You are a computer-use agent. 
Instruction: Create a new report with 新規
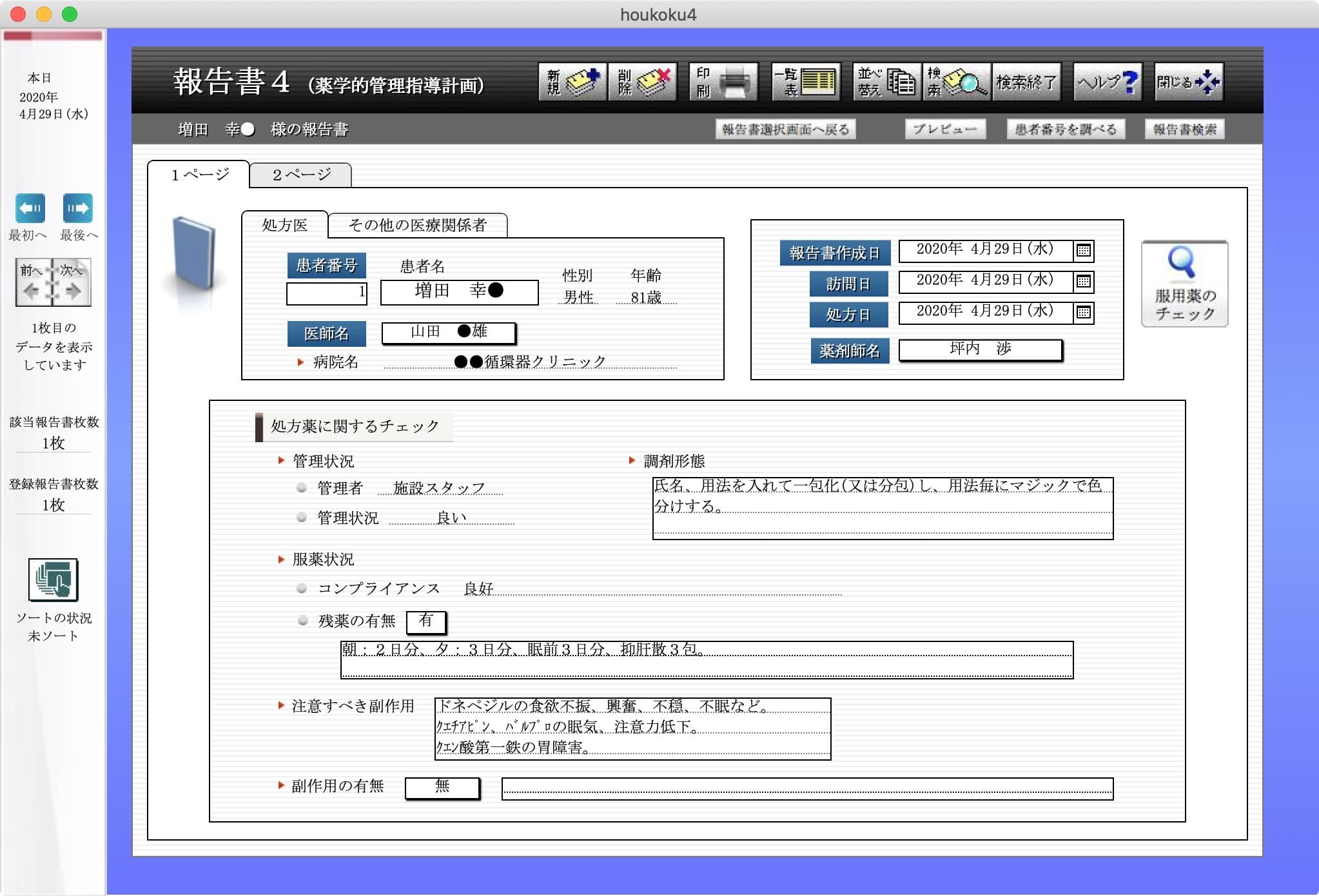[x=572, y=82]
